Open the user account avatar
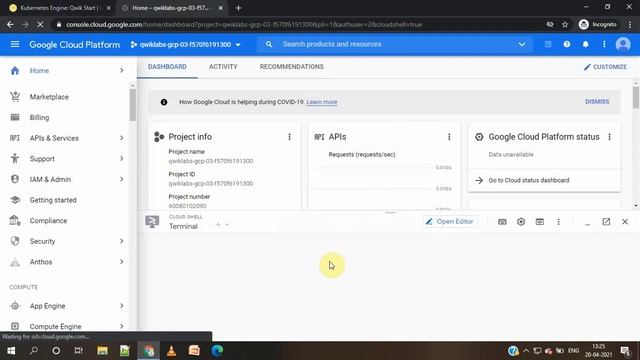Image resolution: width=640 pixels, height=360 pixels. point(623,44)
